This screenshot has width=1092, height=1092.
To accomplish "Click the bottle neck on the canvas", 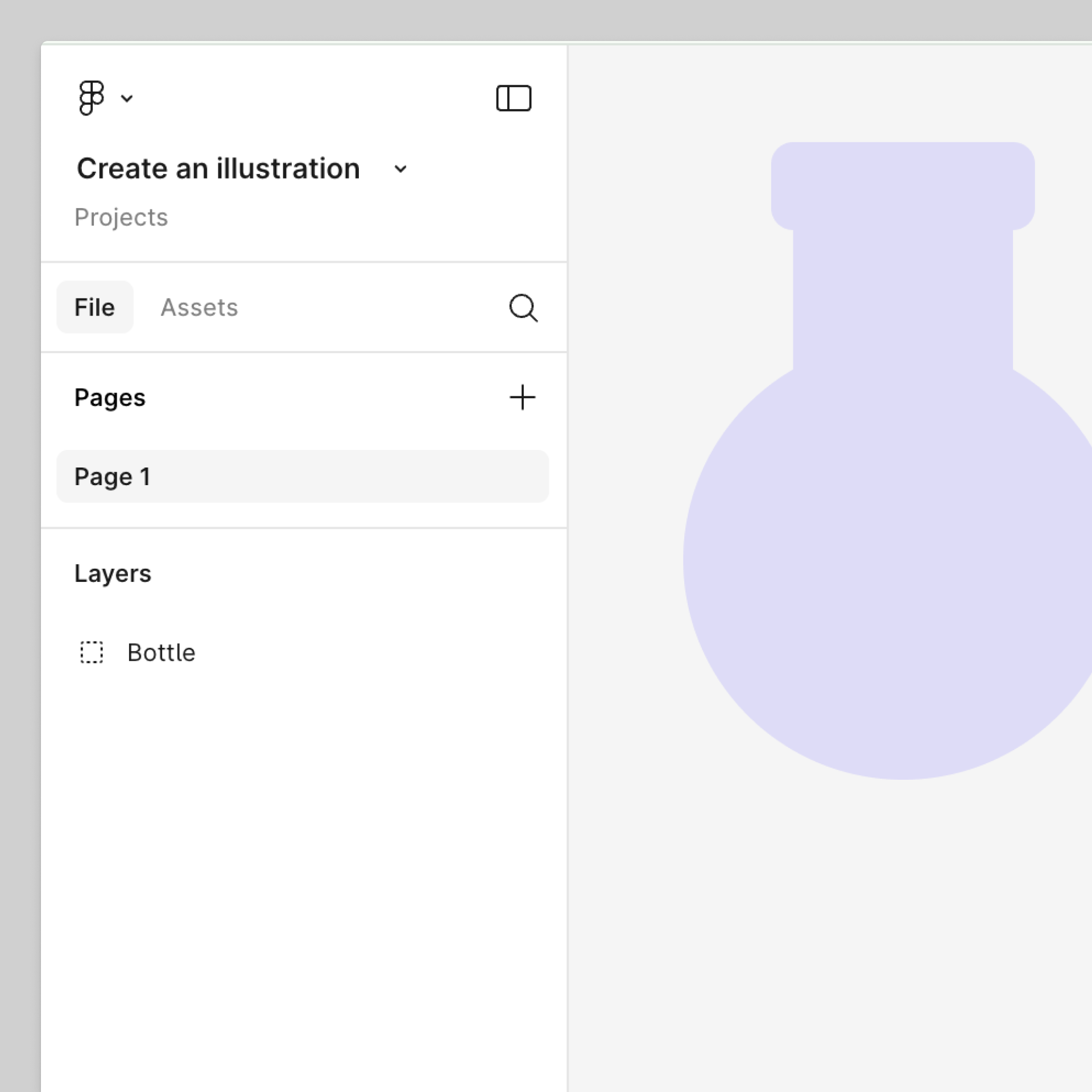I will 903,299.
